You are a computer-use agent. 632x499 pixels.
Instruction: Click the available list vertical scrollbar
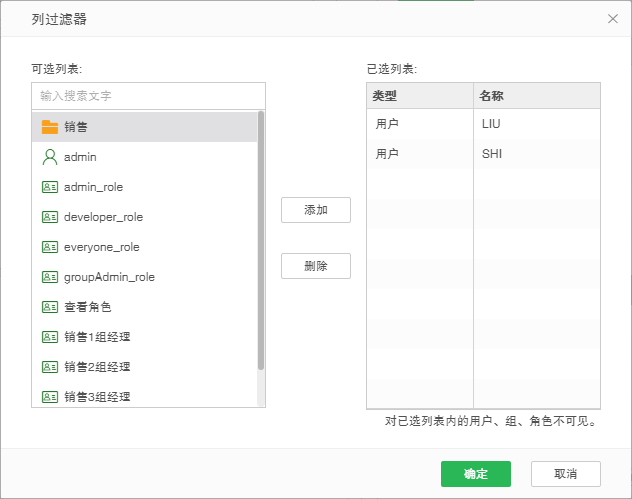click(x=261, y=240)
